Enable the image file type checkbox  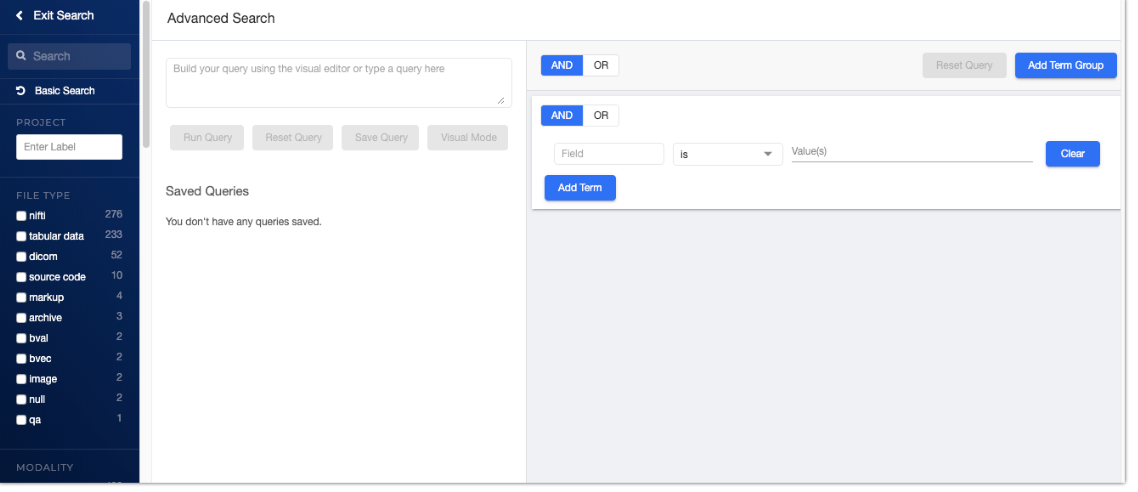click(x=21, y=379)
